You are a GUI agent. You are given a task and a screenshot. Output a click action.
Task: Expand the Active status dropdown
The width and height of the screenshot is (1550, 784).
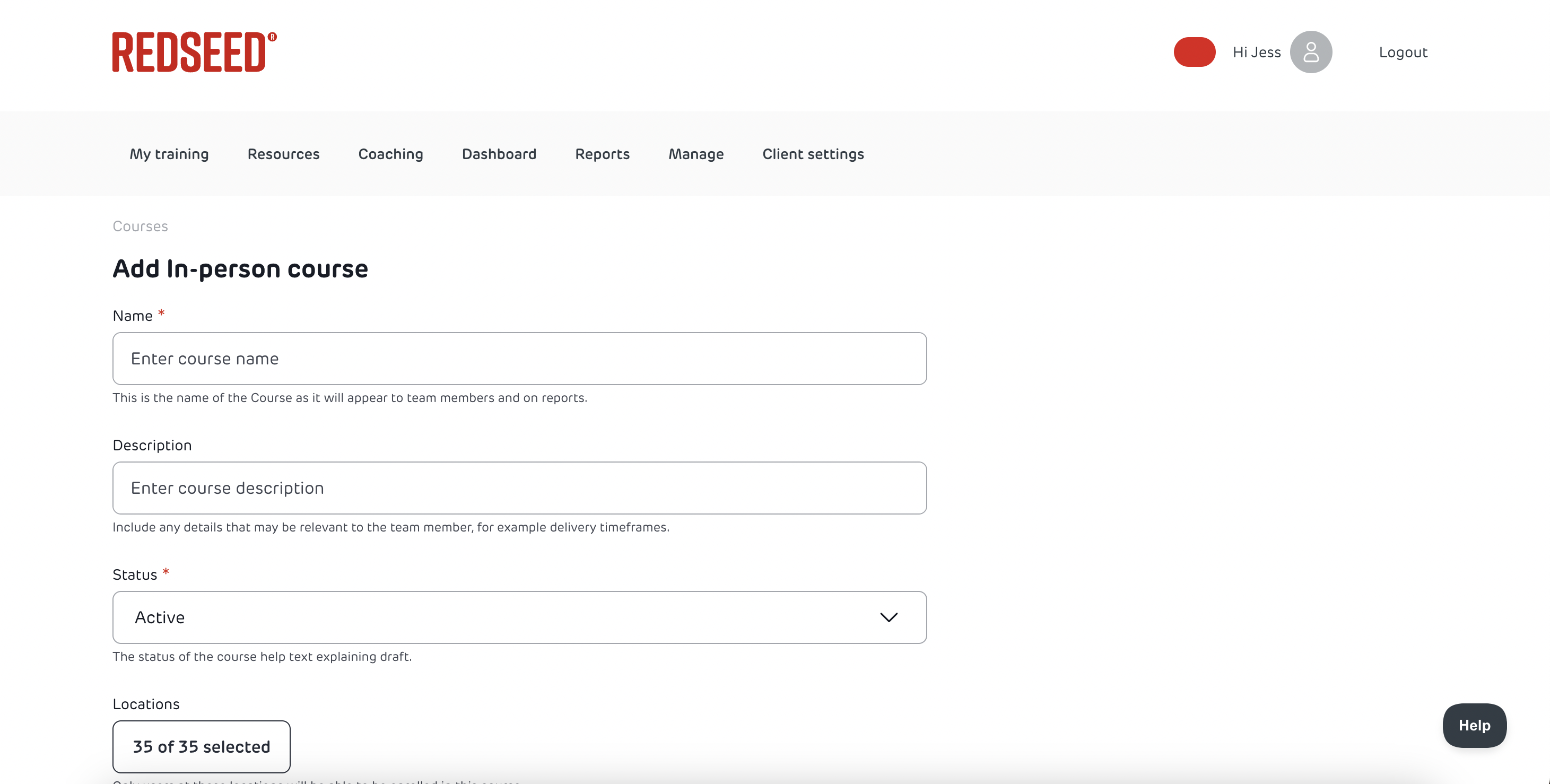519,617
